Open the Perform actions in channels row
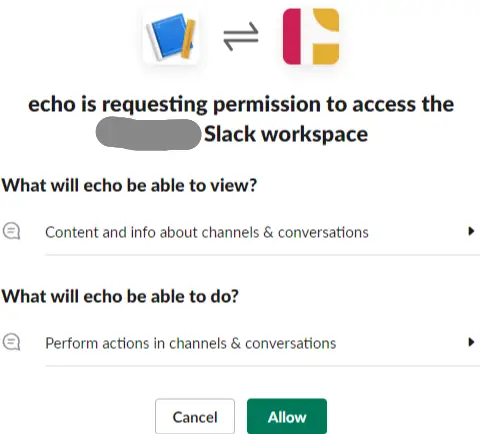This screenshot has height=434, width=480. pyautogui.click(x=240, y=343)
